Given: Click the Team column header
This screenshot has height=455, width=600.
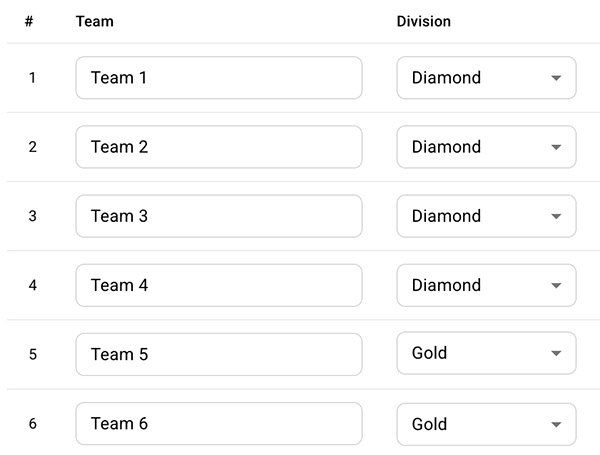Looking at the screenshot, I should pos(95,21).
